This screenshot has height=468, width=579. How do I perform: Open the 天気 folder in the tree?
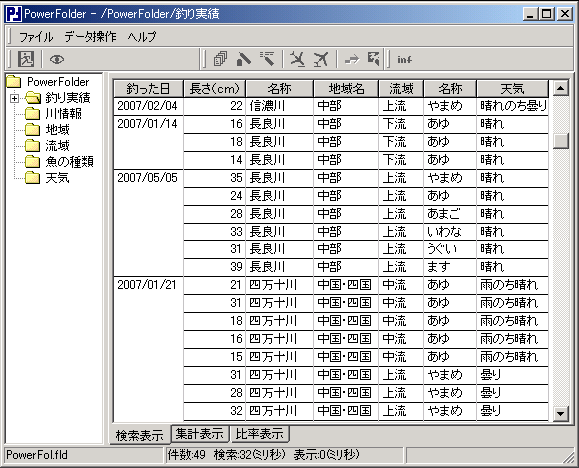coord(58,178)
